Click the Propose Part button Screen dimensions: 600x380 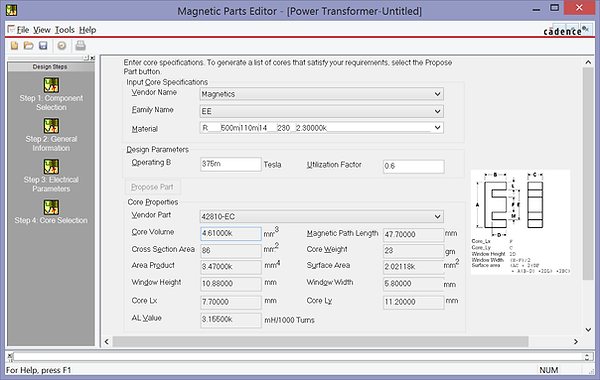[x=152, y=187]
